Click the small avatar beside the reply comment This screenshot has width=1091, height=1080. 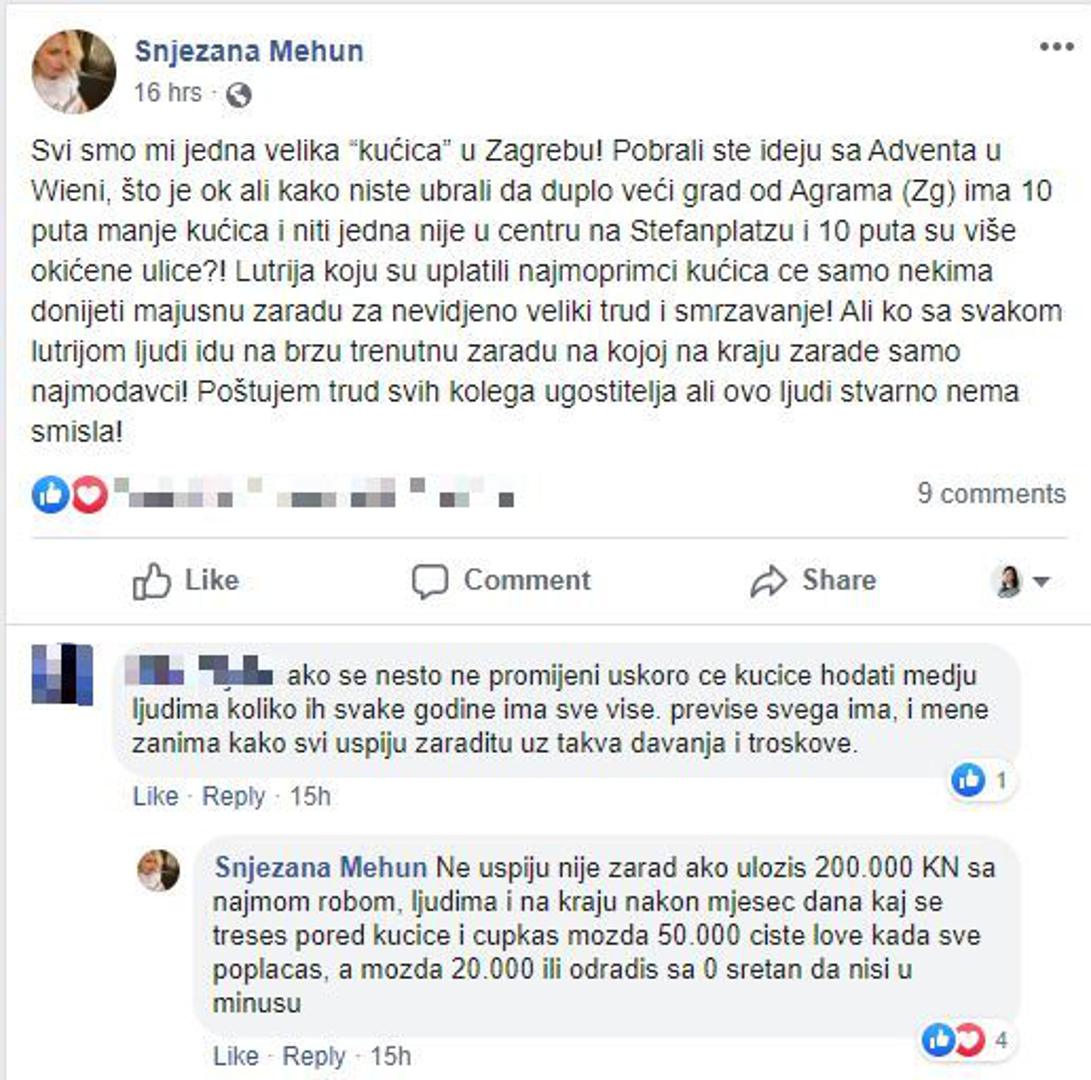click(159, 871)
